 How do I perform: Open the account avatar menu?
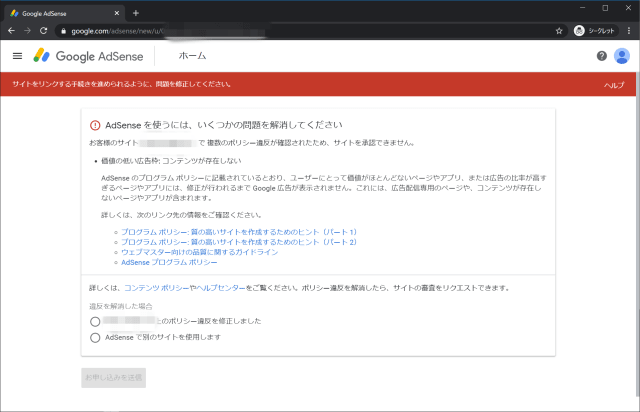[x=622, y=56]
